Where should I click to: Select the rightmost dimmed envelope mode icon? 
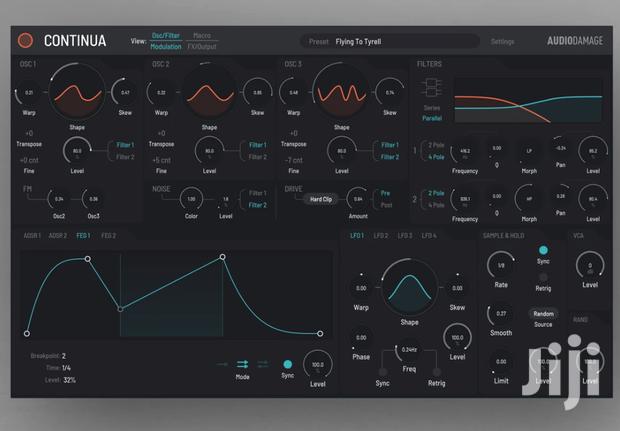(x=263, y=364)
